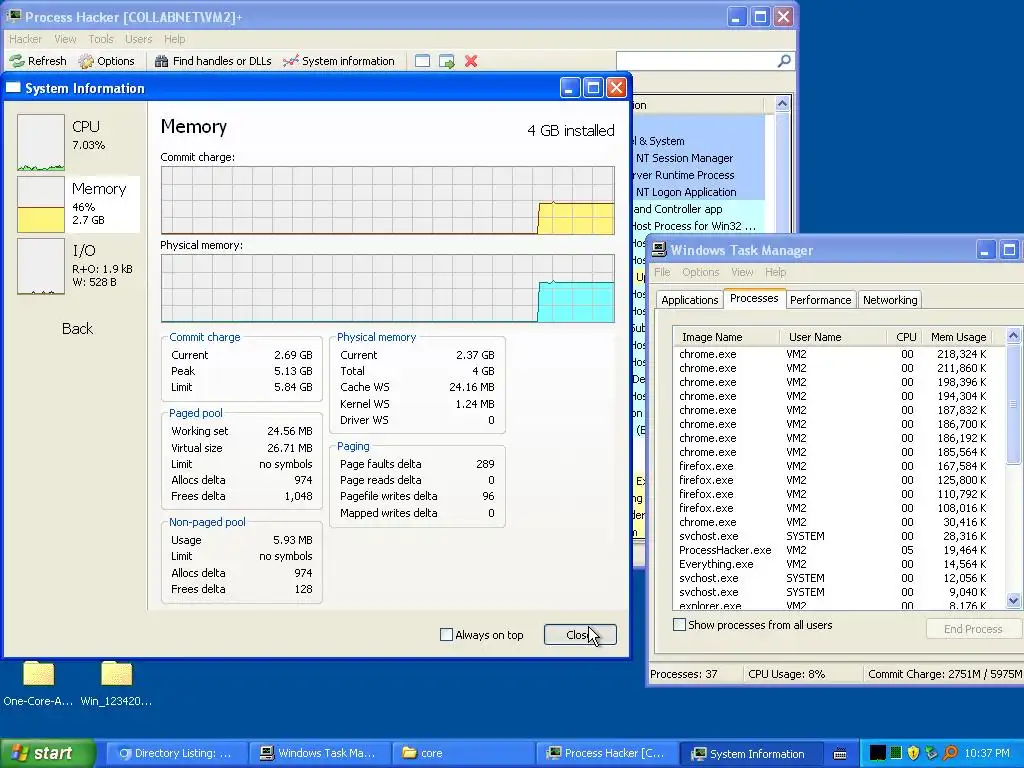1024x768 pixels.
Task: Click the 10:37 PM taskbar clock
Action: click(x=987, y=753)
